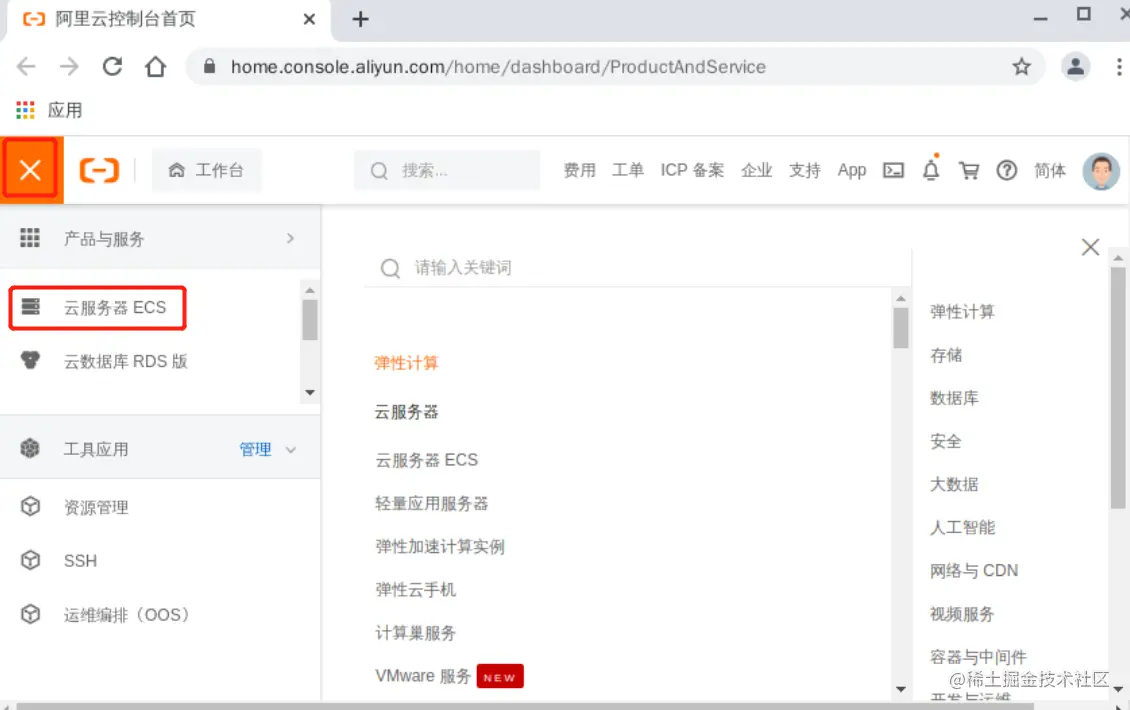Viewport: 1130px width, 710px height.
Task: Reload the page in Chrome
Action: coord(112,66)
